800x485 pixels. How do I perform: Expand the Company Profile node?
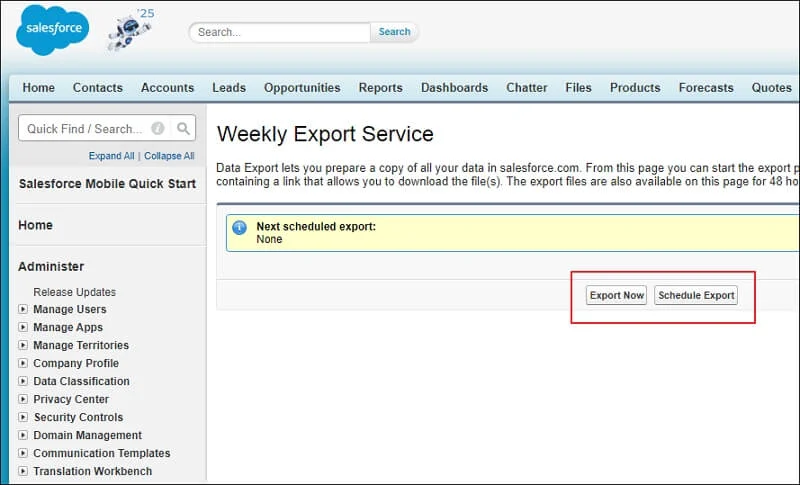click(23, 363)
